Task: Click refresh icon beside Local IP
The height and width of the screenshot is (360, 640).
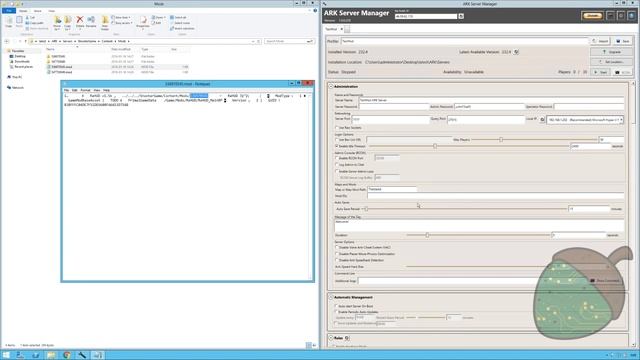Action: 542,120
